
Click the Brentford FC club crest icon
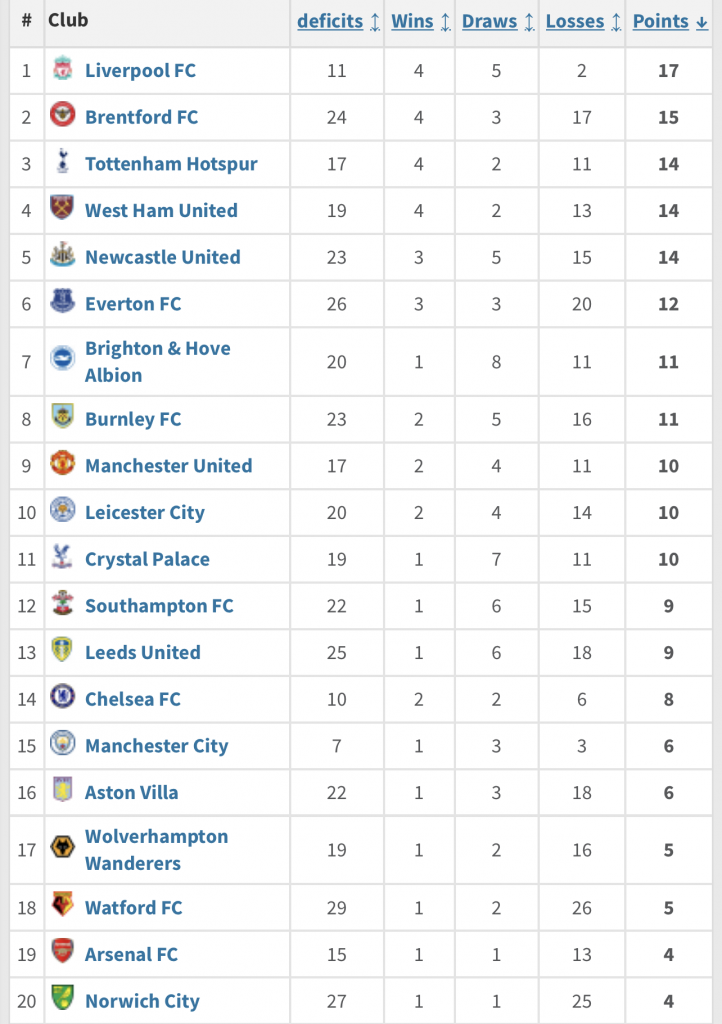(x=62, y=116)
